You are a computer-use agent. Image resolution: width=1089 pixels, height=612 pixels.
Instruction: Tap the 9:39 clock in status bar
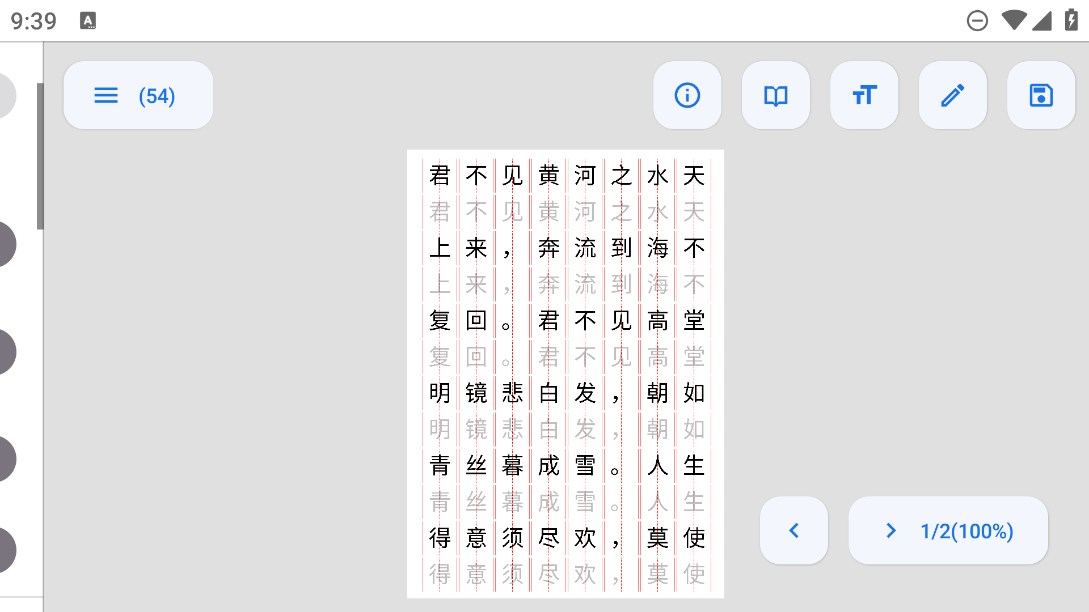pos(33,21)
